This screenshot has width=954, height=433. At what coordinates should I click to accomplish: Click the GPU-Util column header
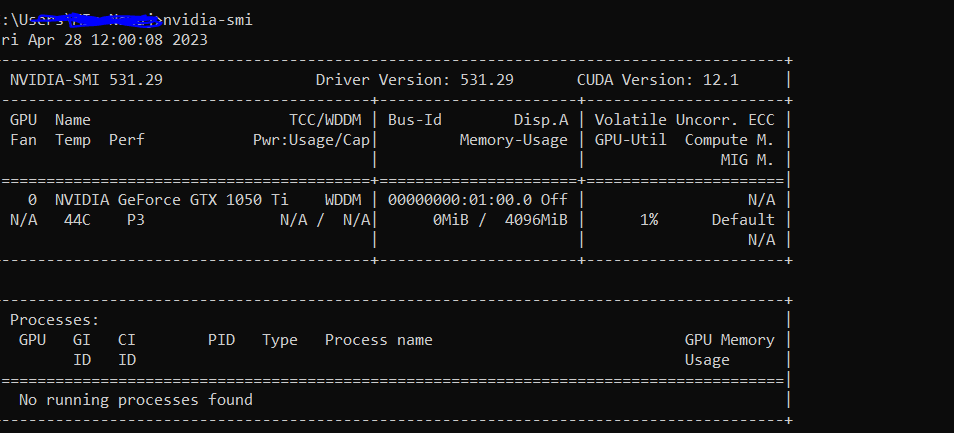(630, 140)
